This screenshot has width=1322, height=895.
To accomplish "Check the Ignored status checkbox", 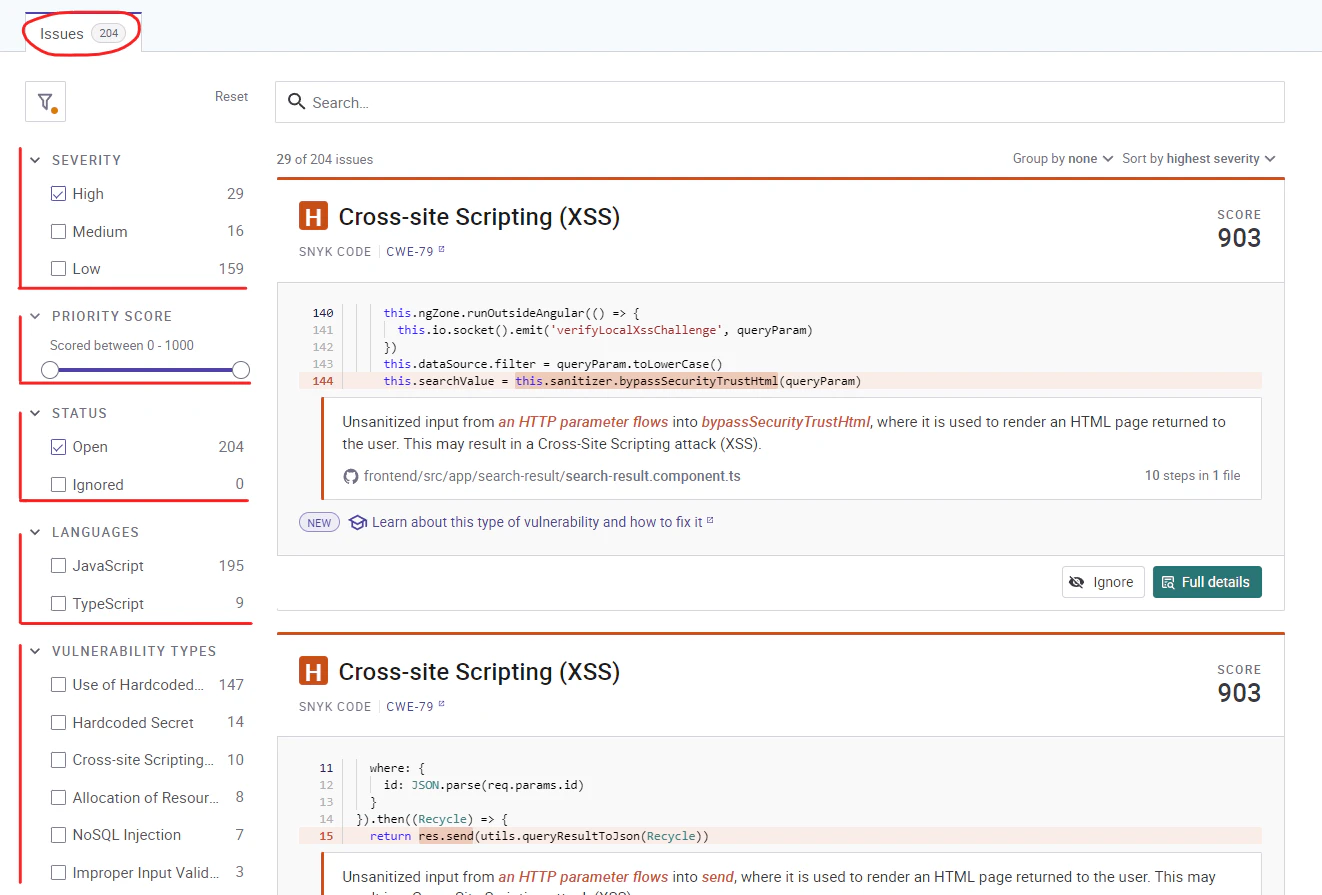I will [x=58, y=485].
